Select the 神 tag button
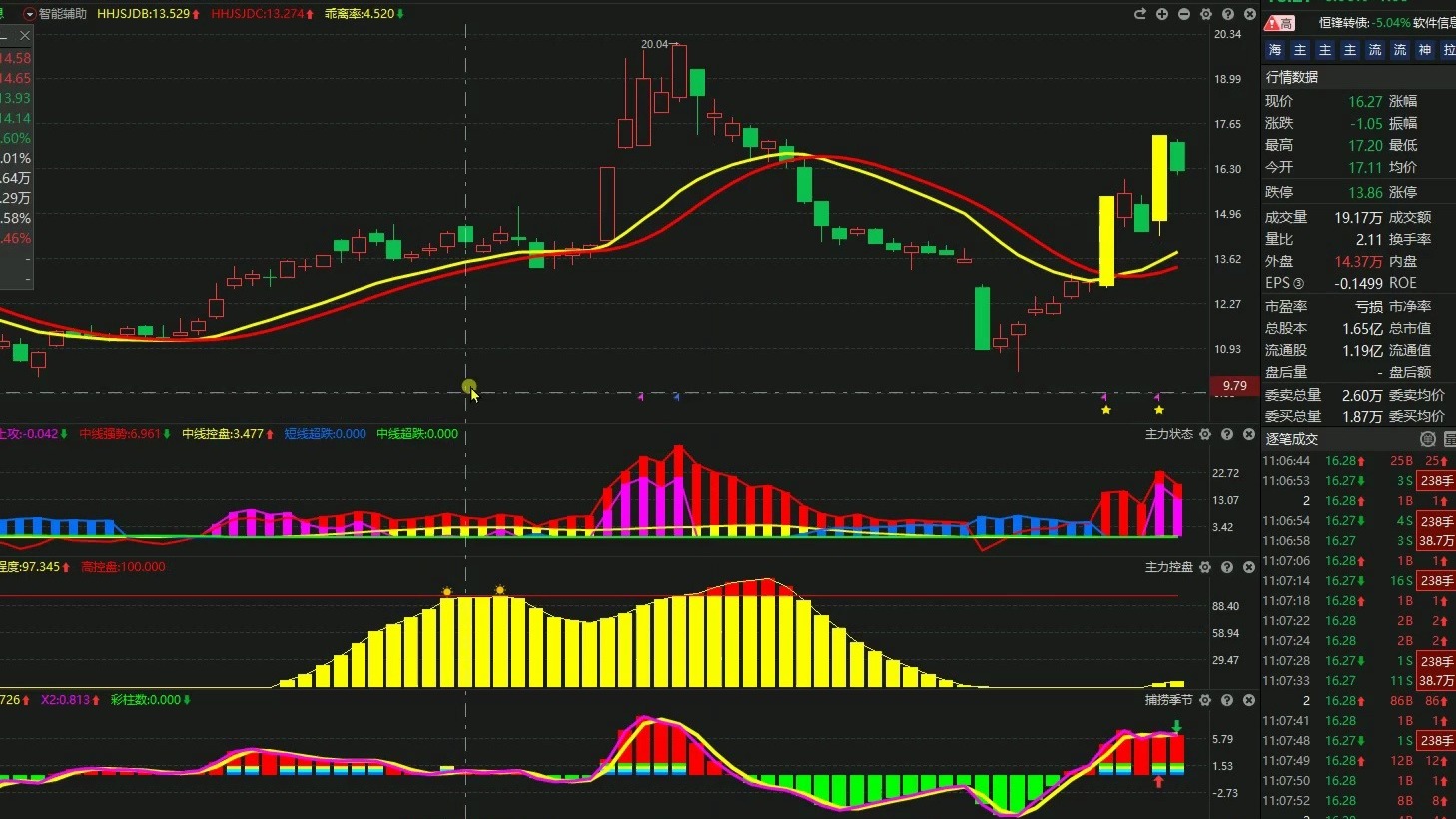 [1425, 50]
